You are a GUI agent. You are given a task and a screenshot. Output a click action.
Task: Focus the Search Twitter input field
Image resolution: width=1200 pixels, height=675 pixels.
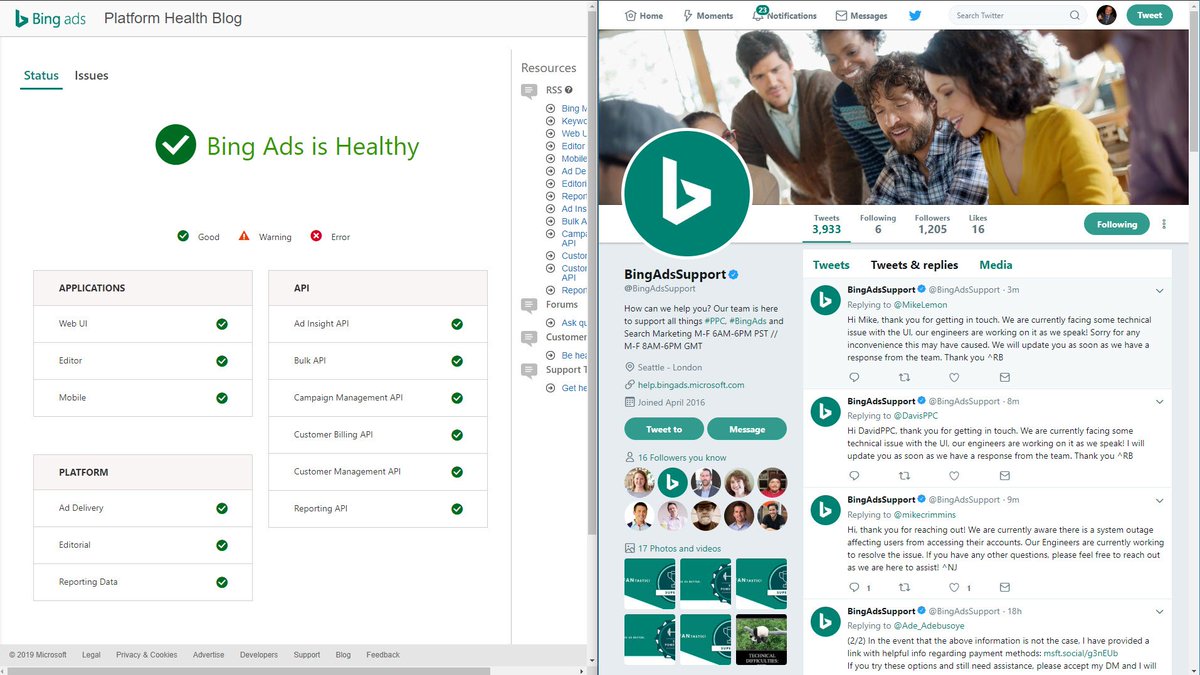click(1010, 16)
